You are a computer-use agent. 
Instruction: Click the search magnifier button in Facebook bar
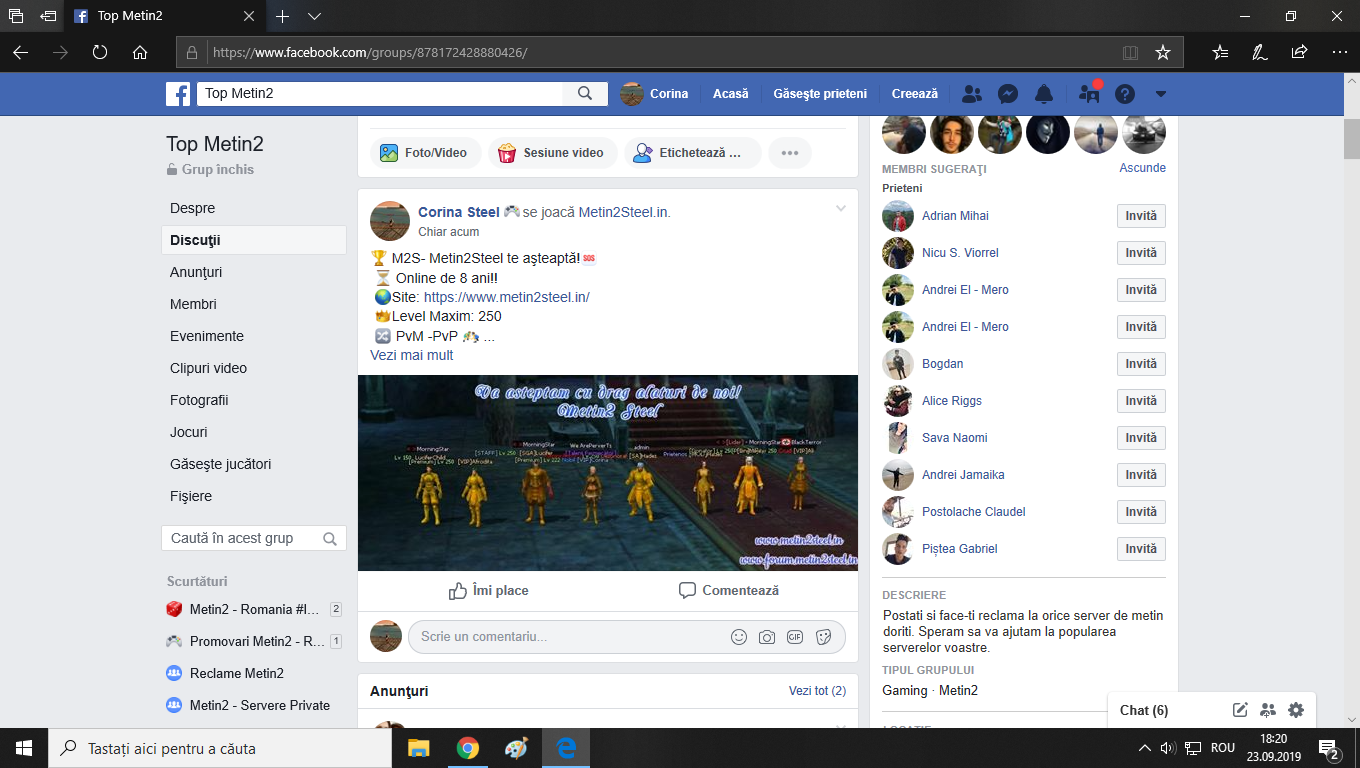[585, 94]
